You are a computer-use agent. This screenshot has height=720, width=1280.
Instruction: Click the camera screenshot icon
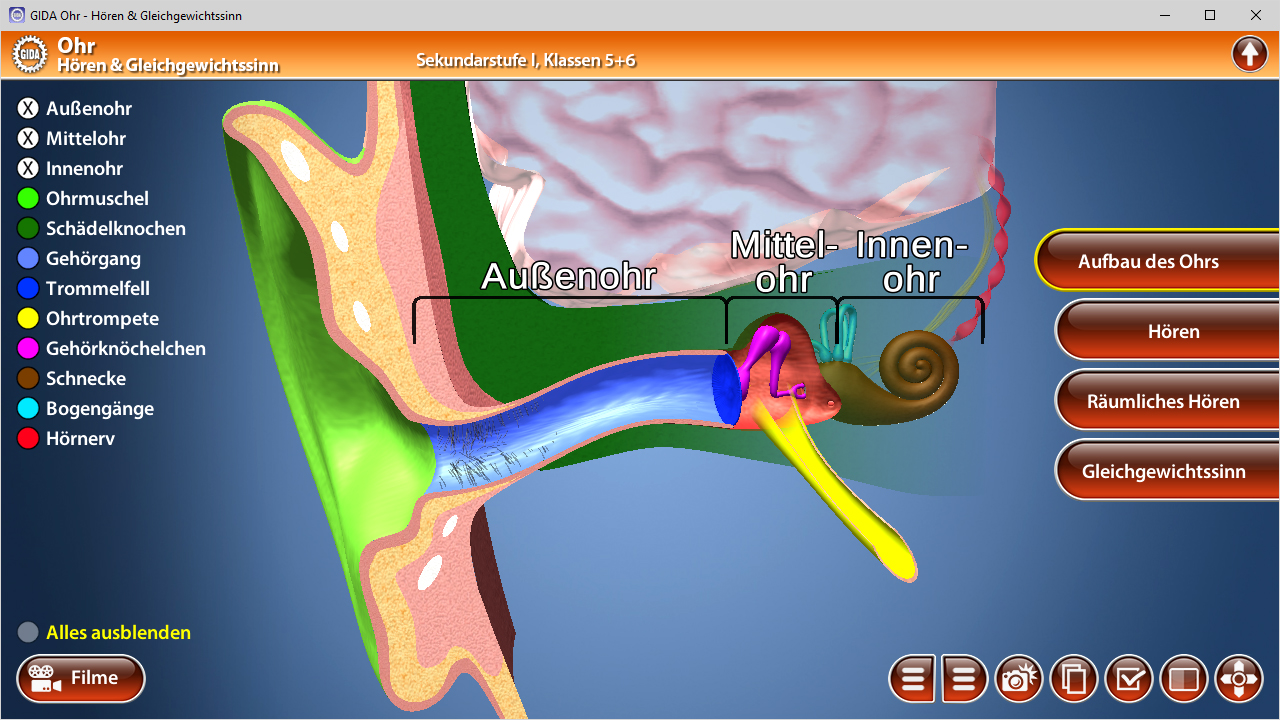[1018, 680]
